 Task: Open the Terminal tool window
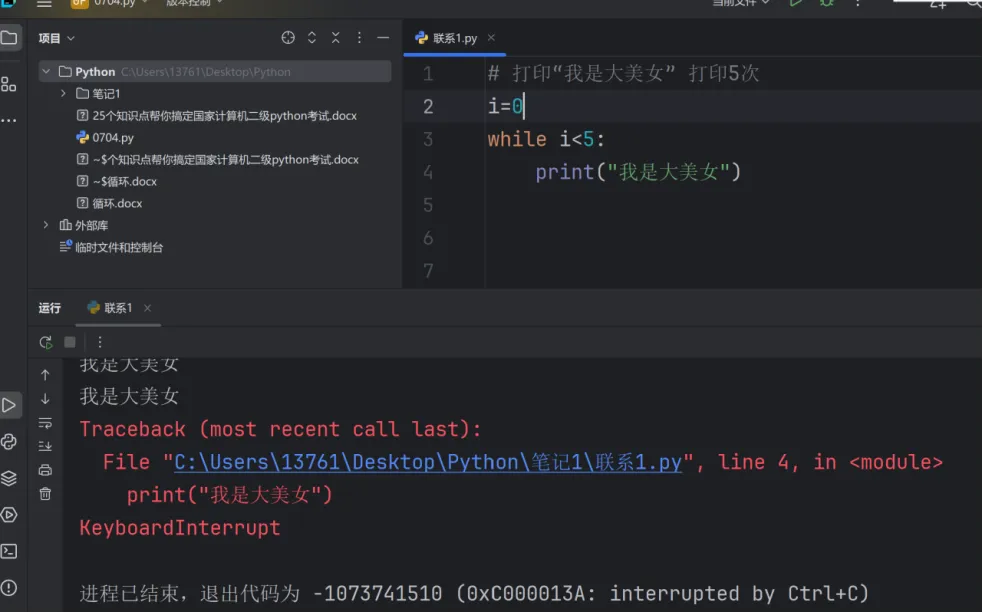pos(9,551)
